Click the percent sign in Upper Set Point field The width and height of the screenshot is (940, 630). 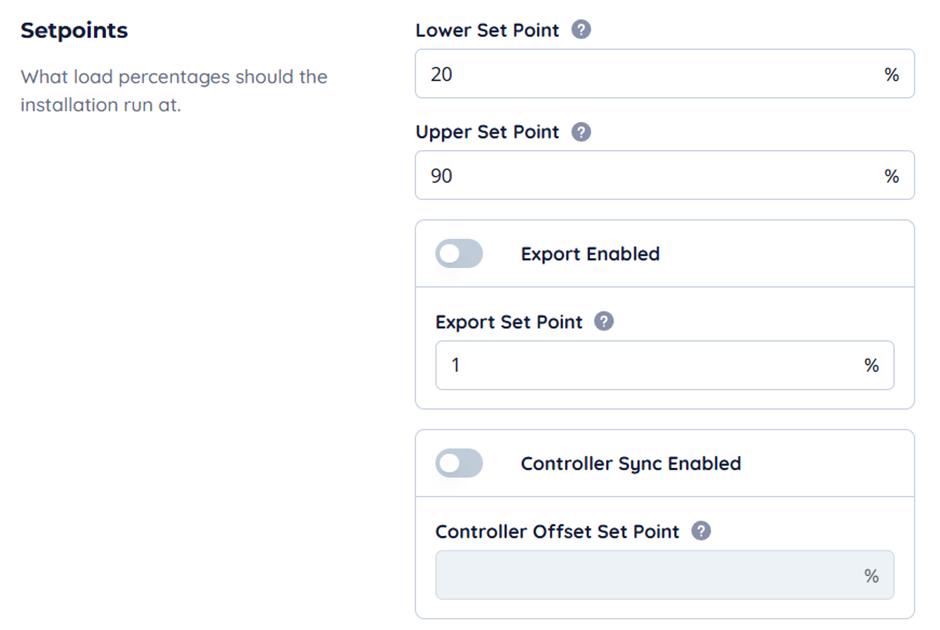(x=892, y=177)
